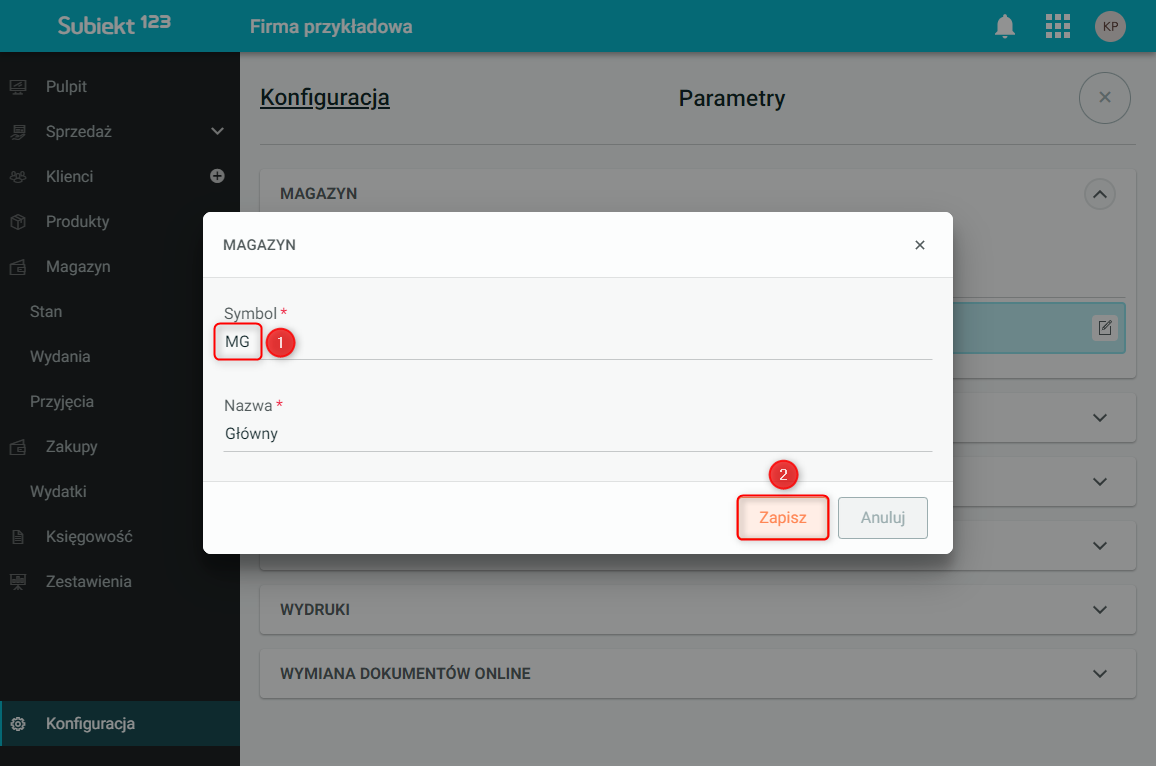Open the Księgowość menu item
Screen dimensions: 1156x766
click(x=89, y=537)
